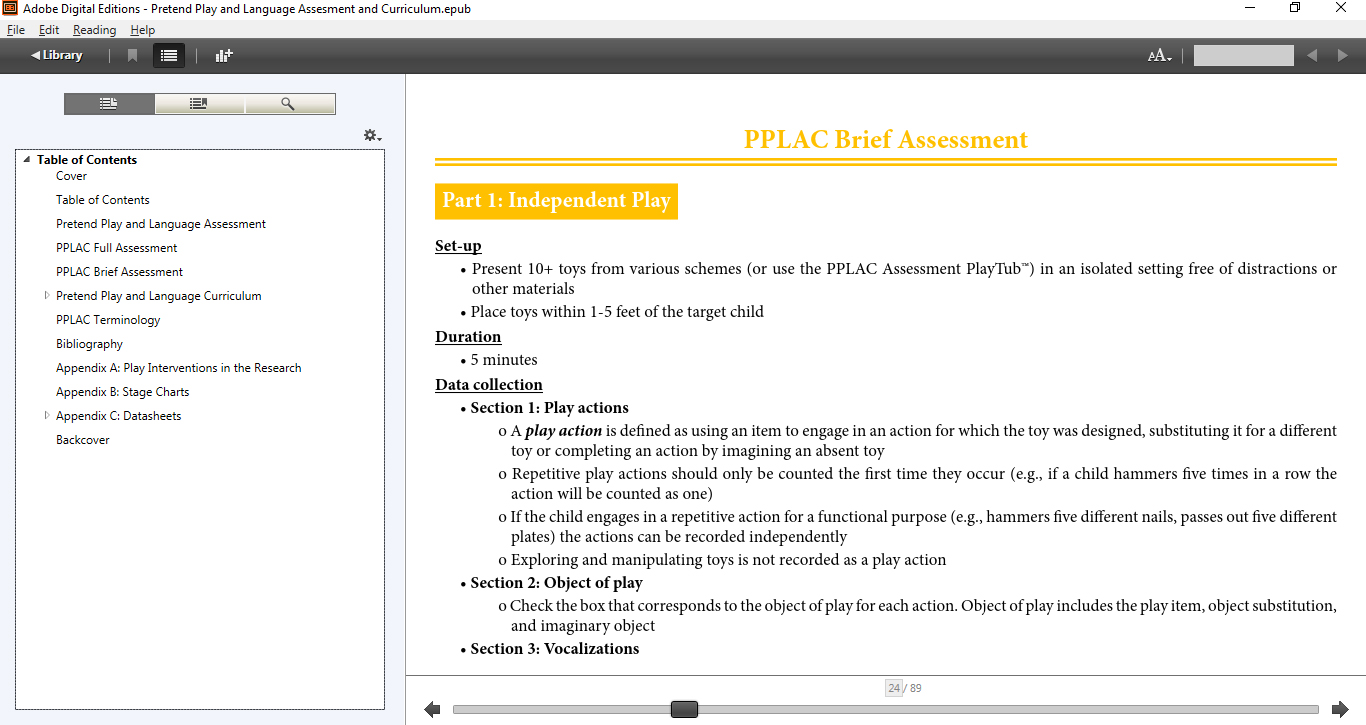Go to previous search result arrow
This screenshot has height=725, width=1366.
(1312, 56)
